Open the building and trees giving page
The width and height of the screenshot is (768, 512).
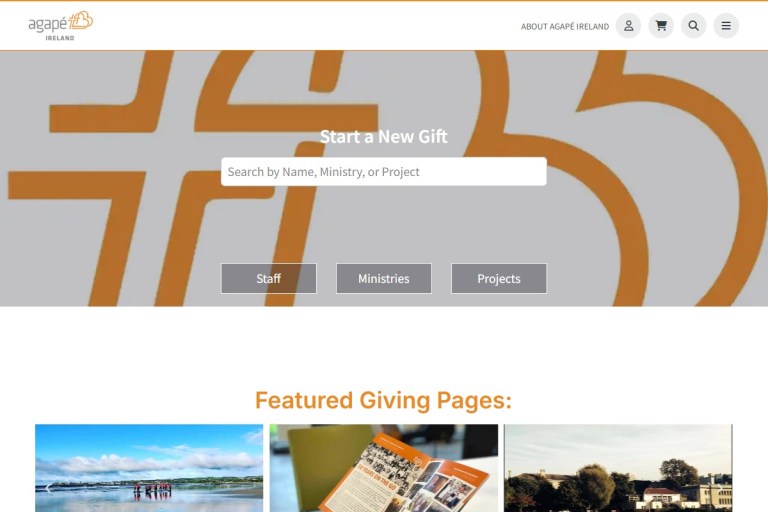click(x=618, y=468)
